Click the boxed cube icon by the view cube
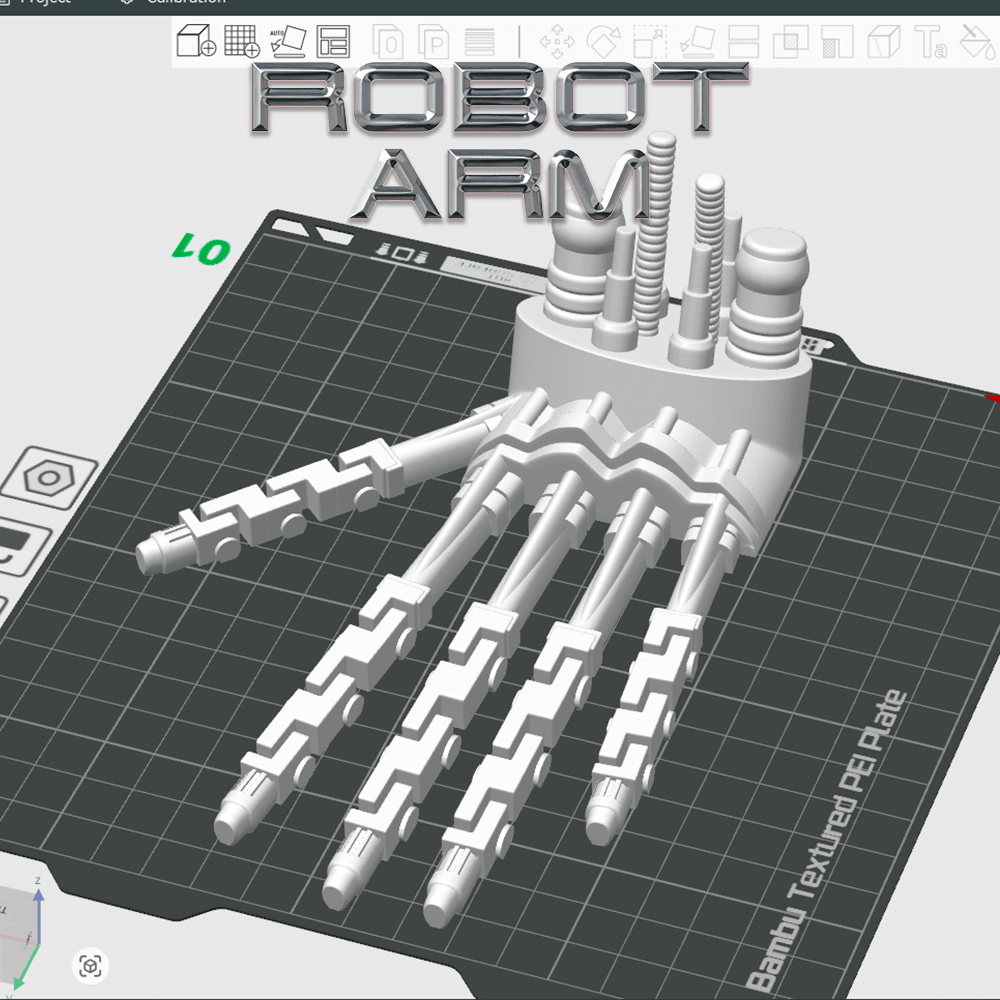 coord(90,966)
